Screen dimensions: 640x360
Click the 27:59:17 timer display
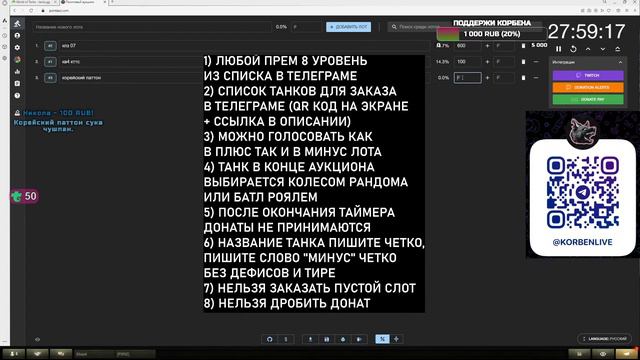tap(587, 31)
